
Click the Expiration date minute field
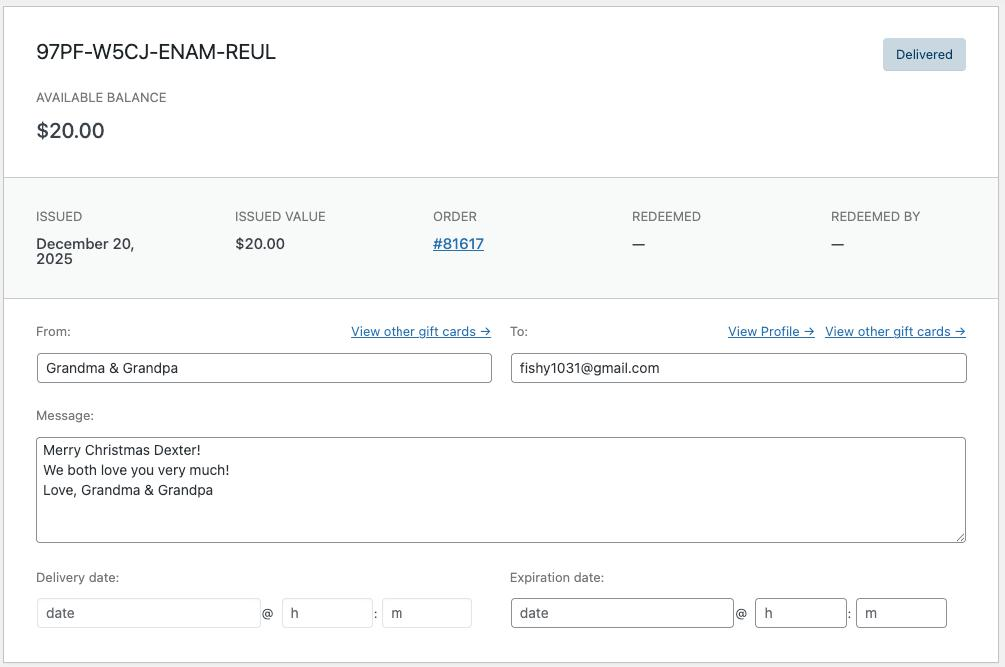tap(900, 613)
